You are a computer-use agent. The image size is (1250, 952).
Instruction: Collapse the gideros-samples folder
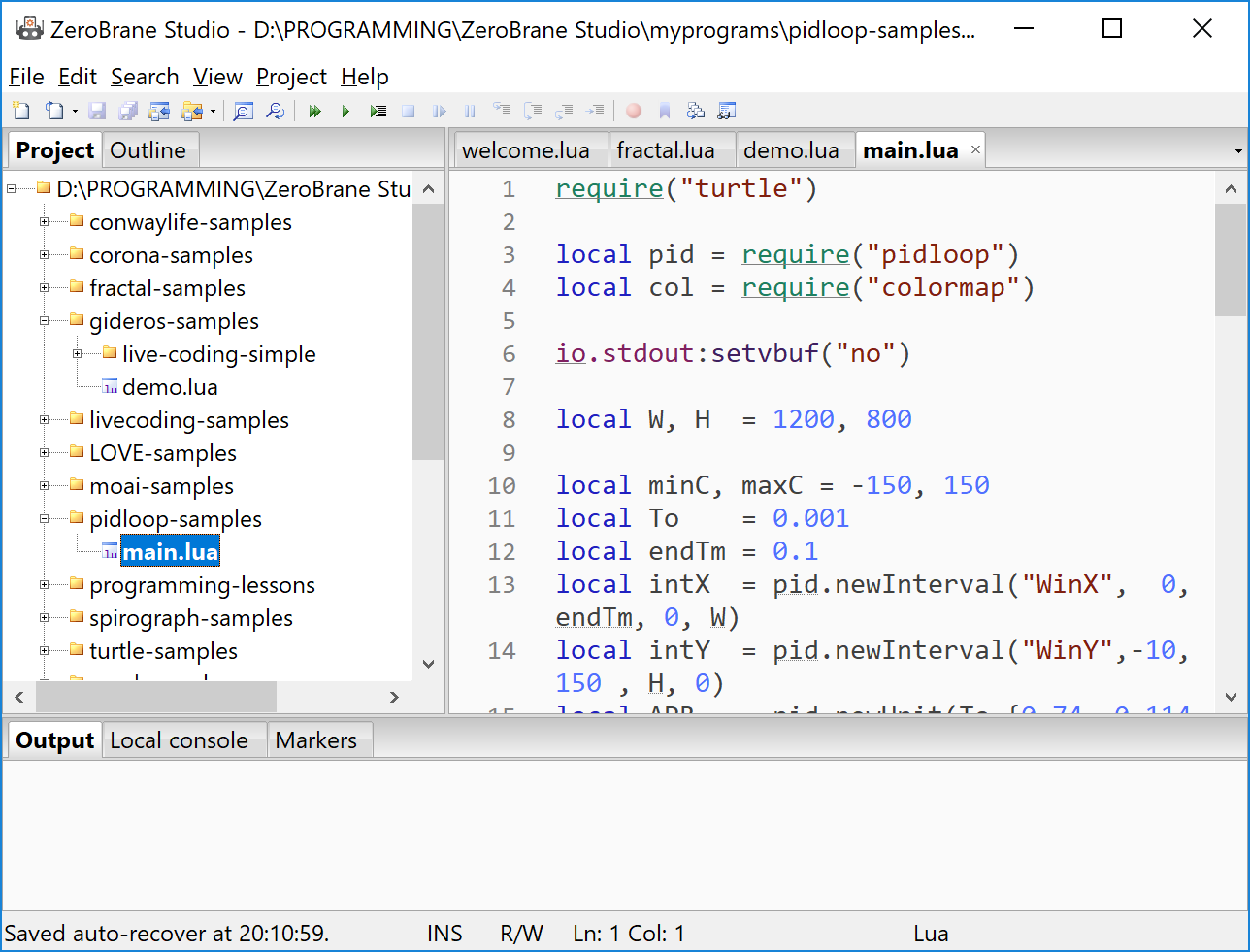46,320
